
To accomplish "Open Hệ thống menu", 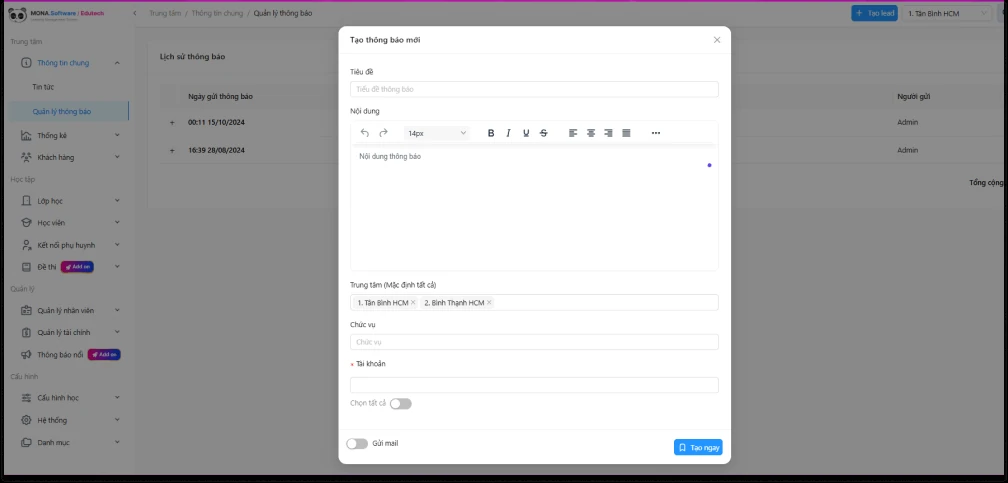I will point(52,420).
